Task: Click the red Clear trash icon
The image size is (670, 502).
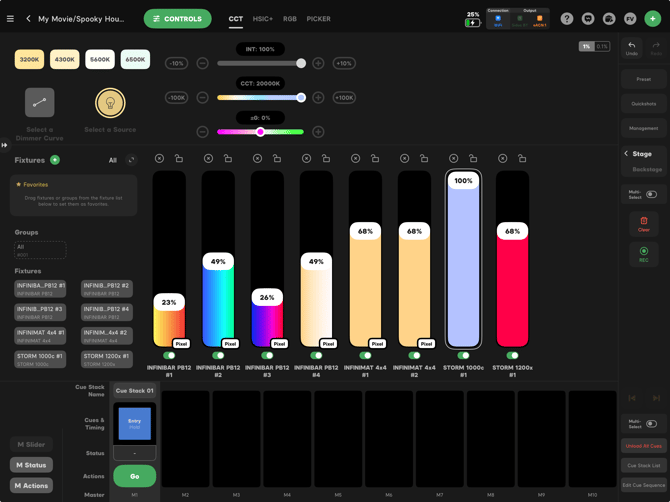Action: [644, 223]
